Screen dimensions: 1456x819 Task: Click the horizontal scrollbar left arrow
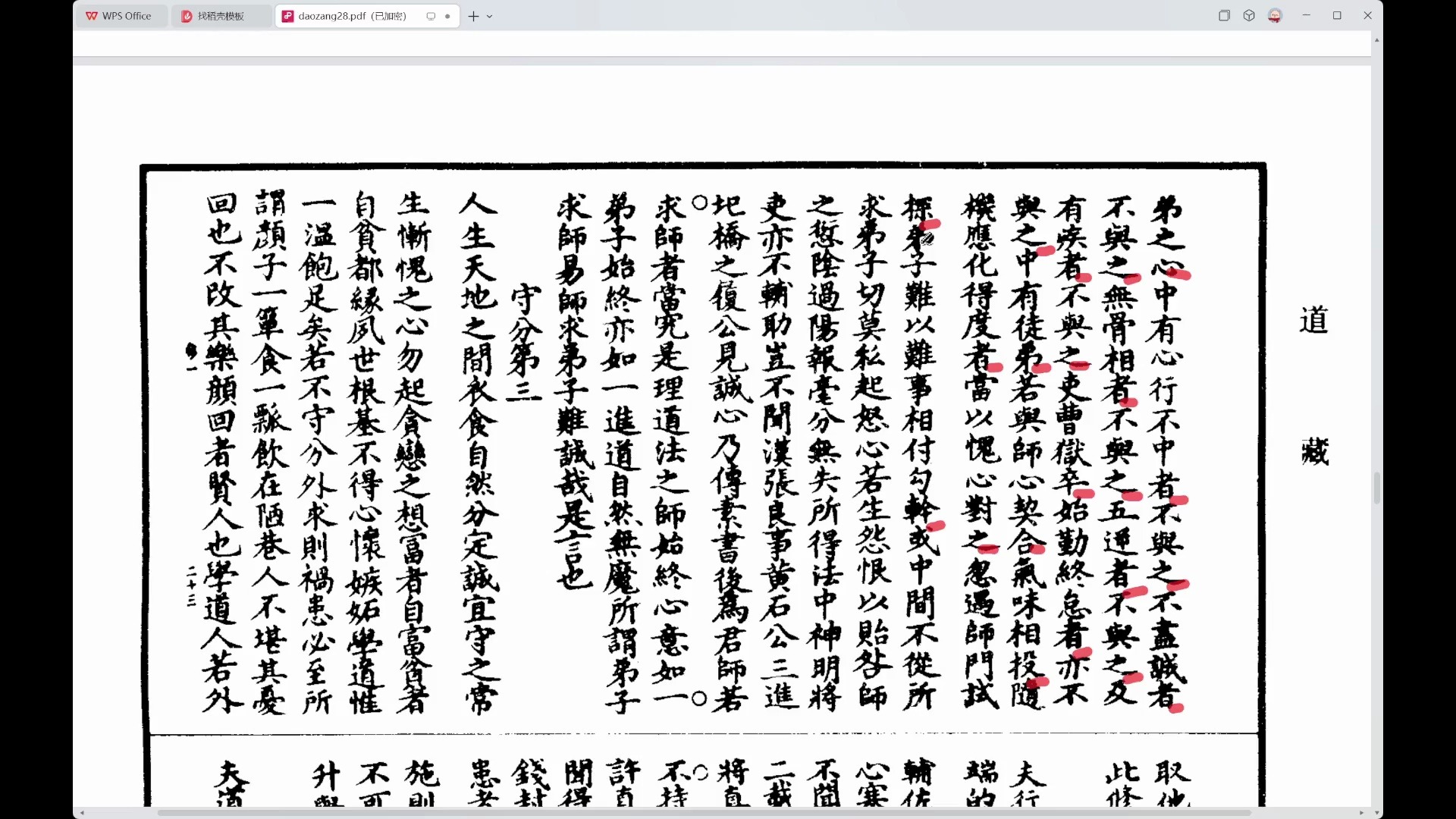point(82,813)
